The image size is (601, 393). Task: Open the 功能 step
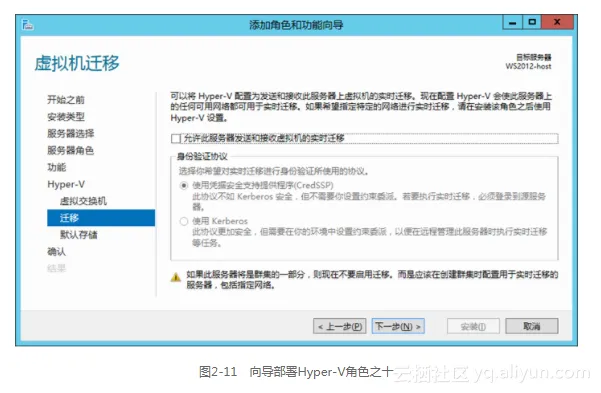(x=57, y=167)
